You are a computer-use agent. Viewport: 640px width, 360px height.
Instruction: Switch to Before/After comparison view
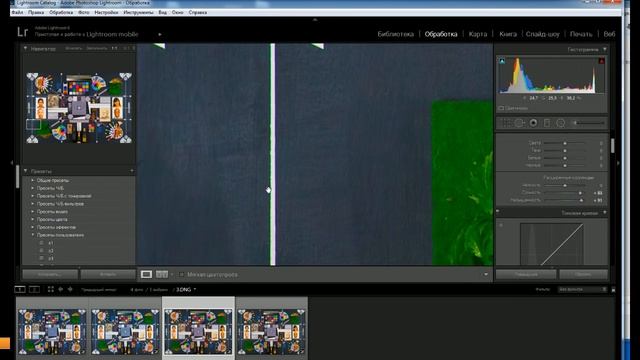[162, 274]
